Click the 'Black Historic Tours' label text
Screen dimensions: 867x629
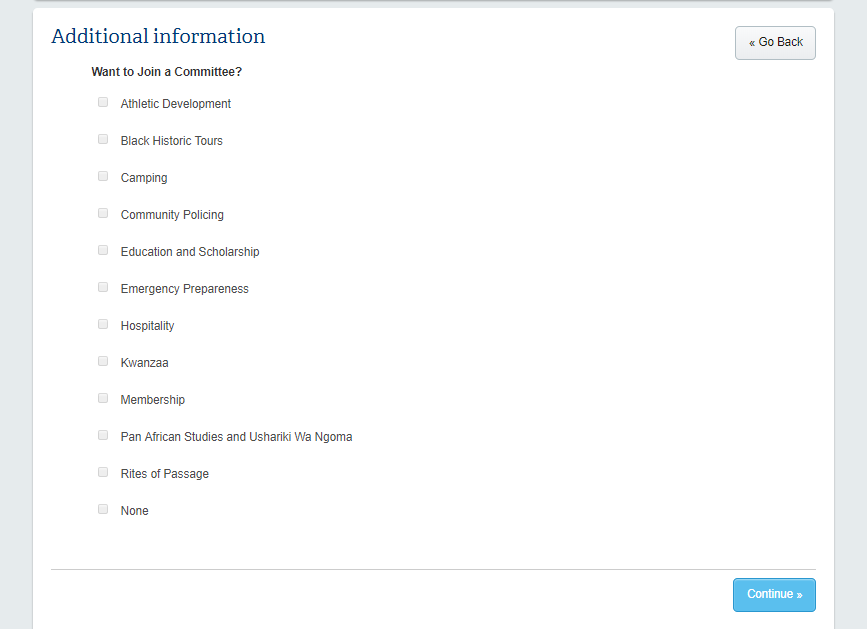pos(172,141)
